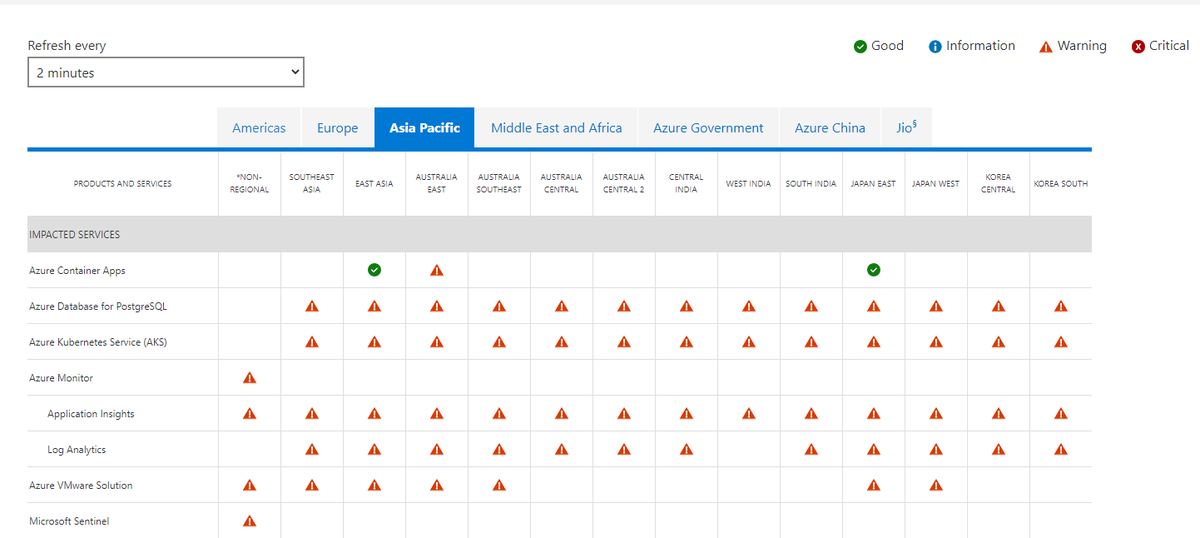Screen dimensions: 1200x538
Task: Click Application Insights Australia Southeast warning icon
Action: coord(499,414)
